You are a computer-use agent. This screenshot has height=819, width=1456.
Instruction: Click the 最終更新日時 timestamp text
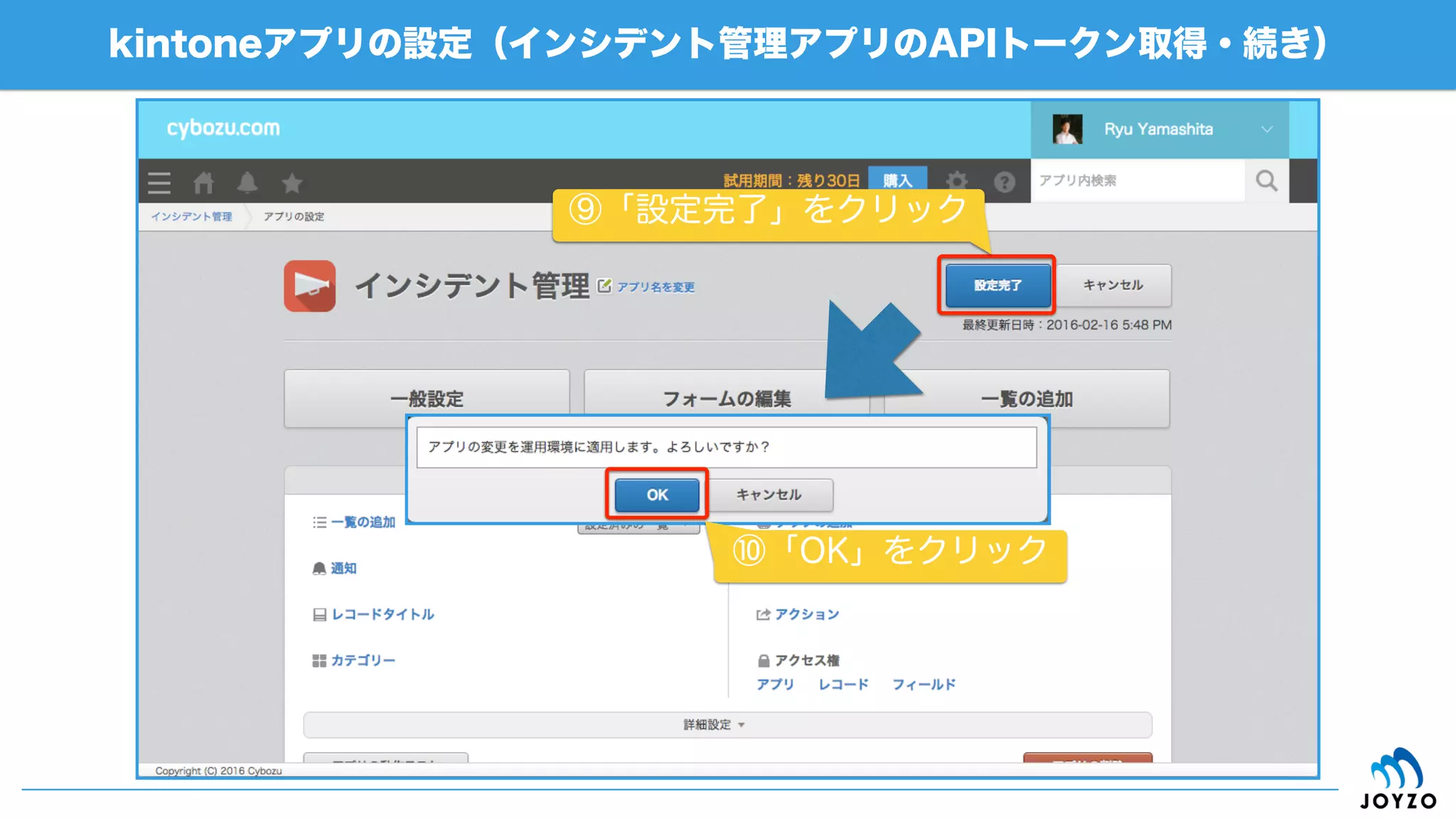(1067, 325)
